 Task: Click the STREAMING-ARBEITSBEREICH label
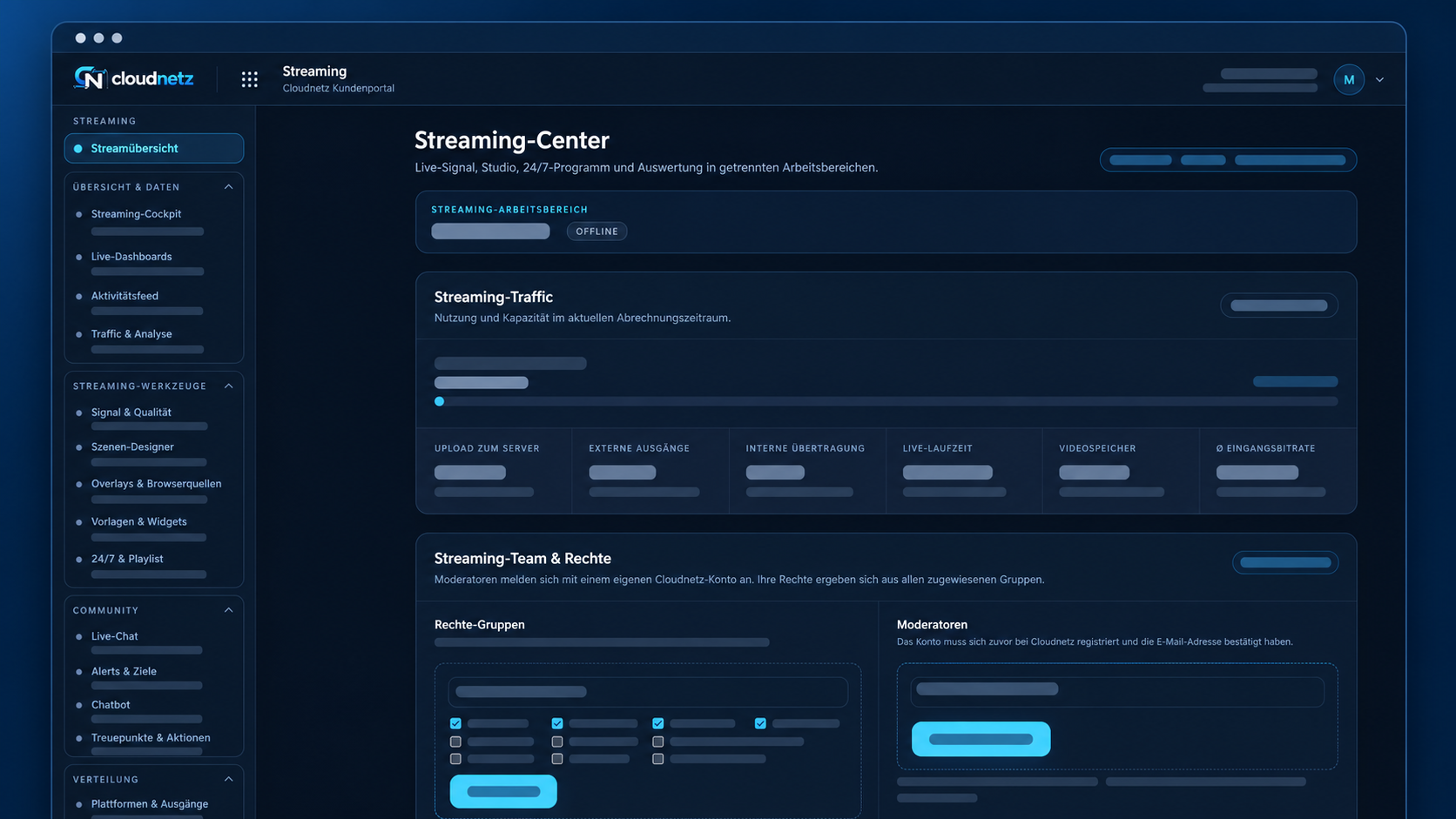click(x=509, y=210)
